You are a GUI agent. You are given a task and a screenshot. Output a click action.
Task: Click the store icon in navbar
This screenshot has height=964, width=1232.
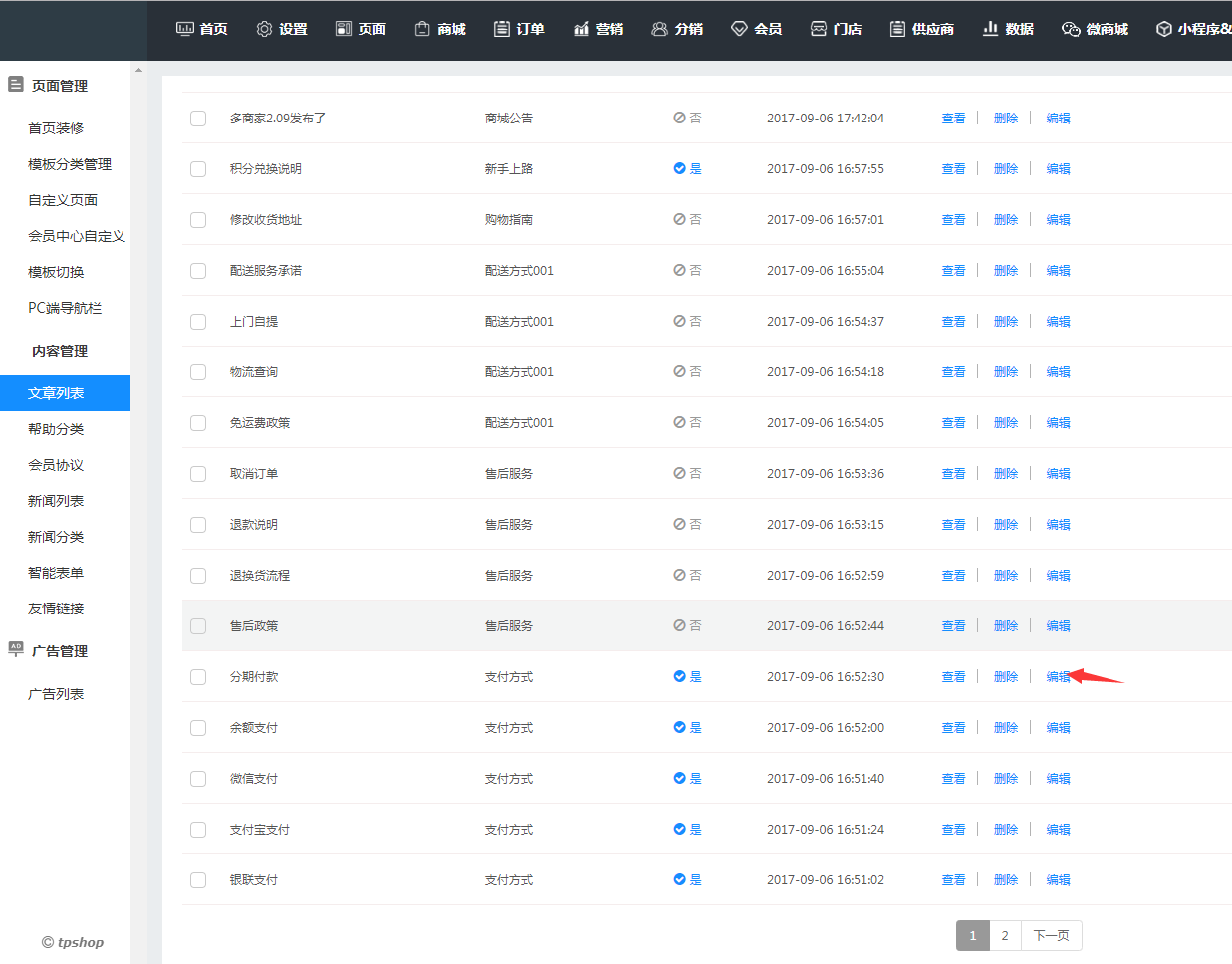tap(819, 29)
